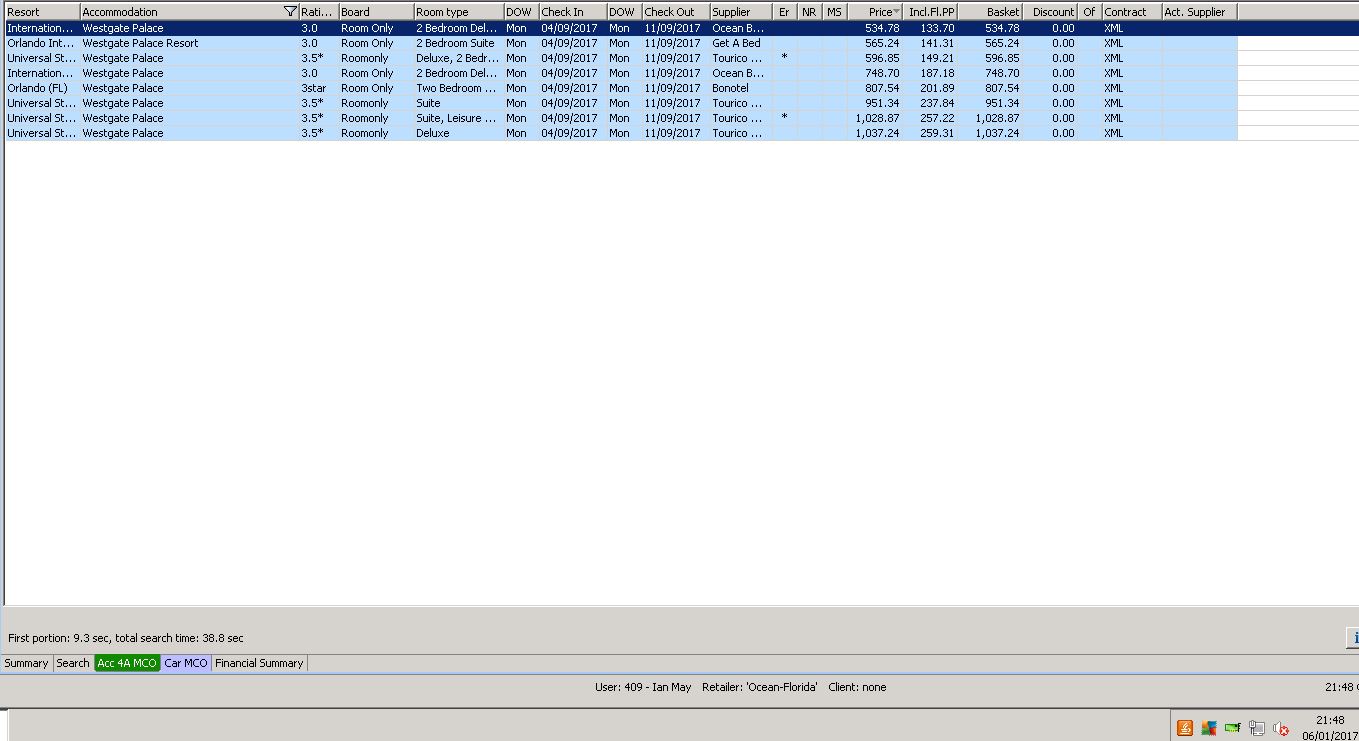
Task: Select the Acc 4A MCO tab
Action: click(127, 663)
